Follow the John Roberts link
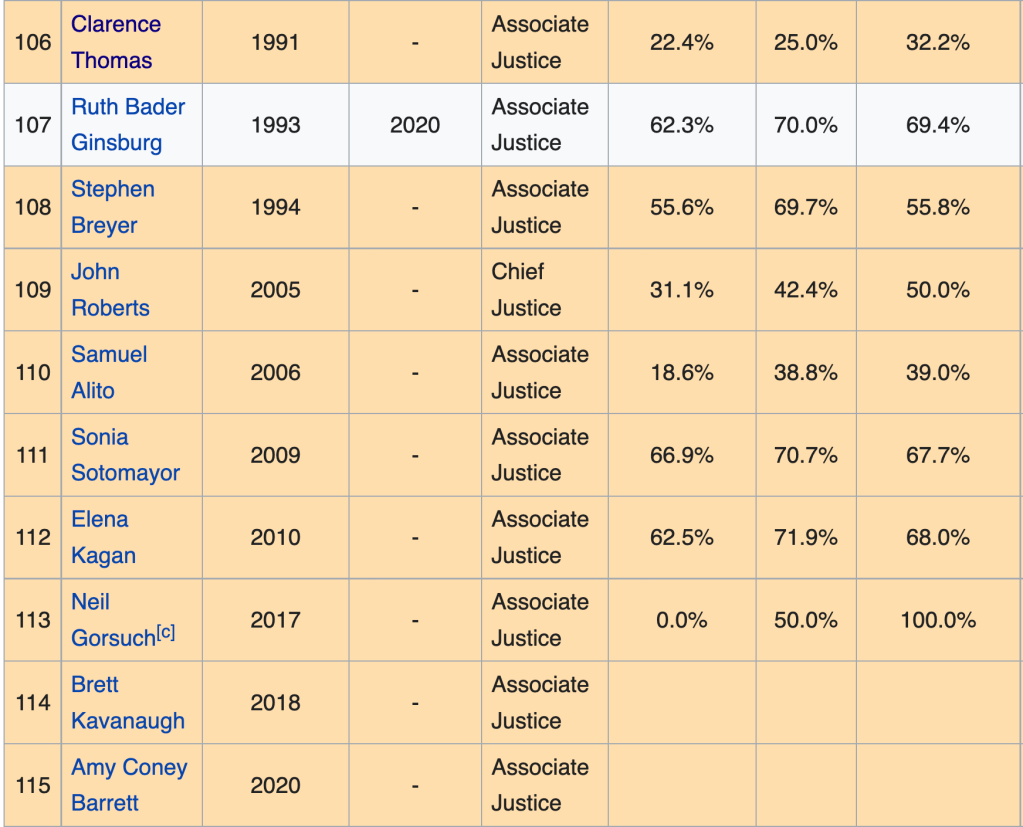Image resolution: width=1023 pixels, height=827 pixels. tap(110, 290)
